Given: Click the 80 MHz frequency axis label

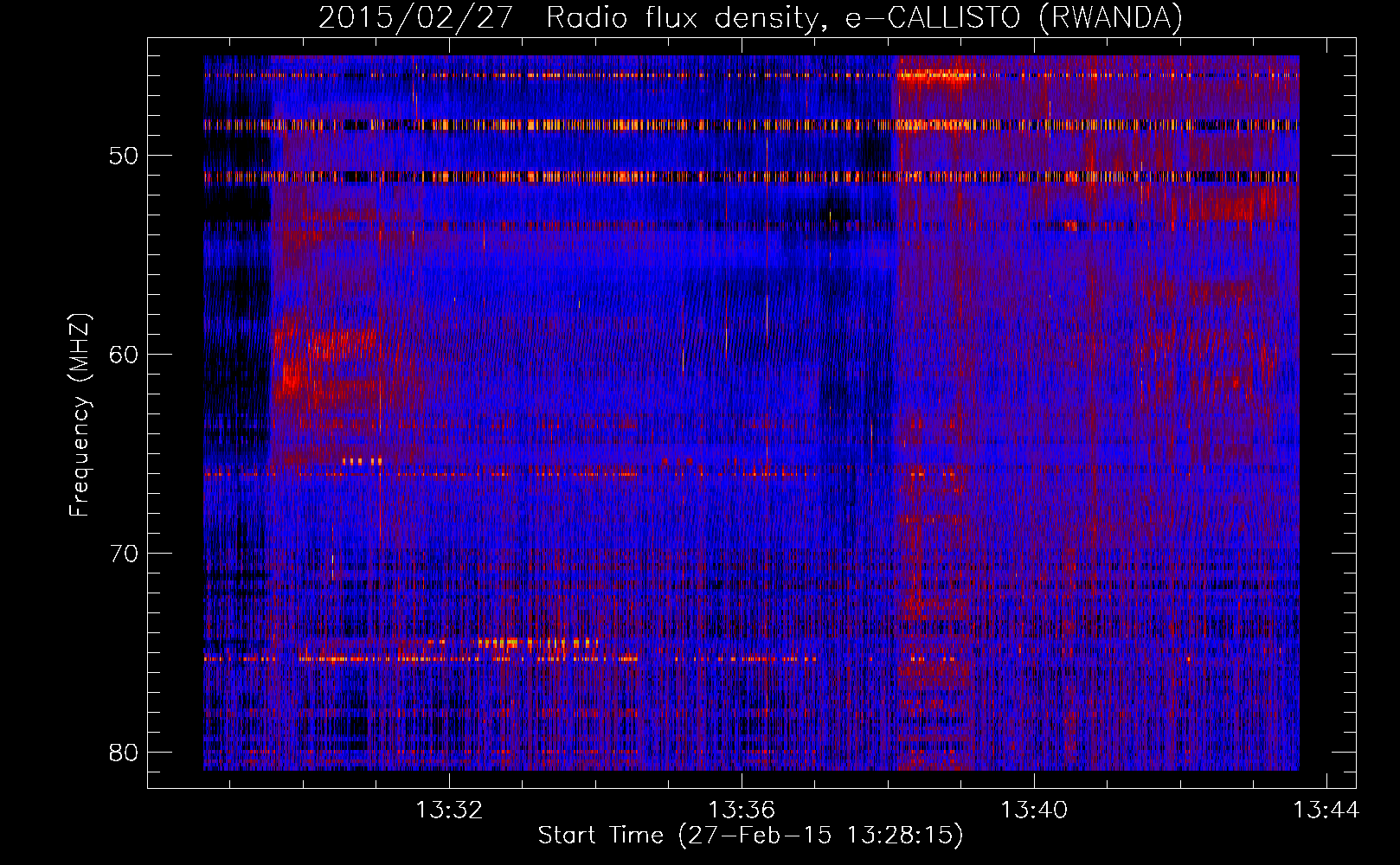Looking at the screenshot, I should click(124, 753).
